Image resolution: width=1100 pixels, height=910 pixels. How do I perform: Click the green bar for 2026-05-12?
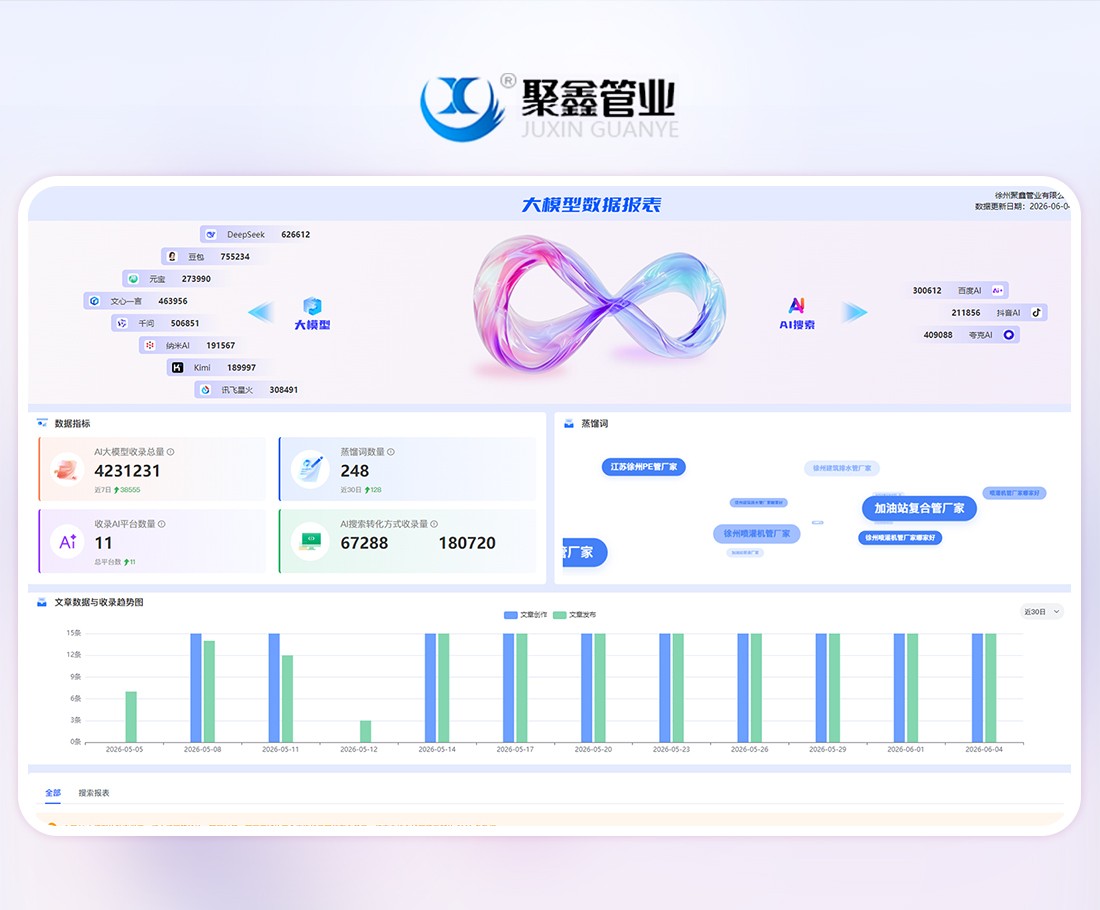click(x=365, y=732)
